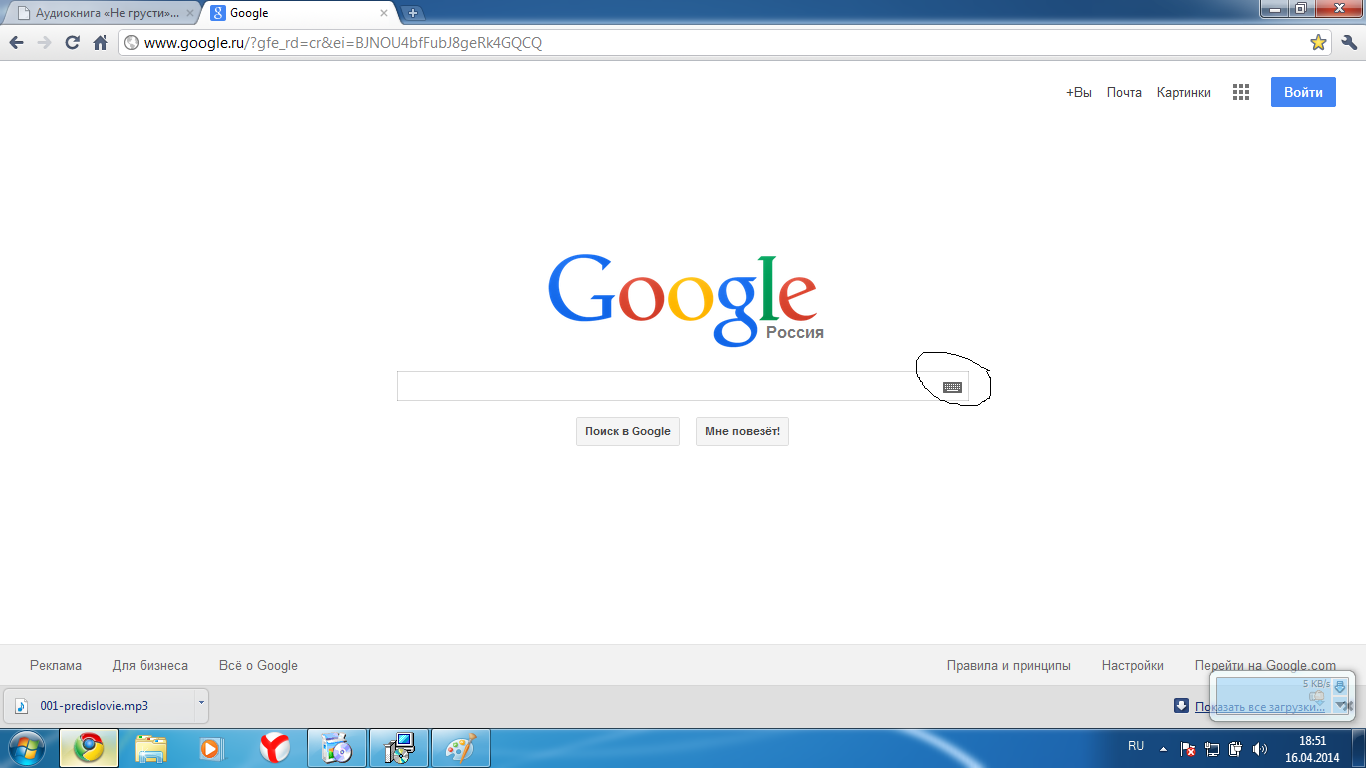Click the address bar URL

(343, 43)
